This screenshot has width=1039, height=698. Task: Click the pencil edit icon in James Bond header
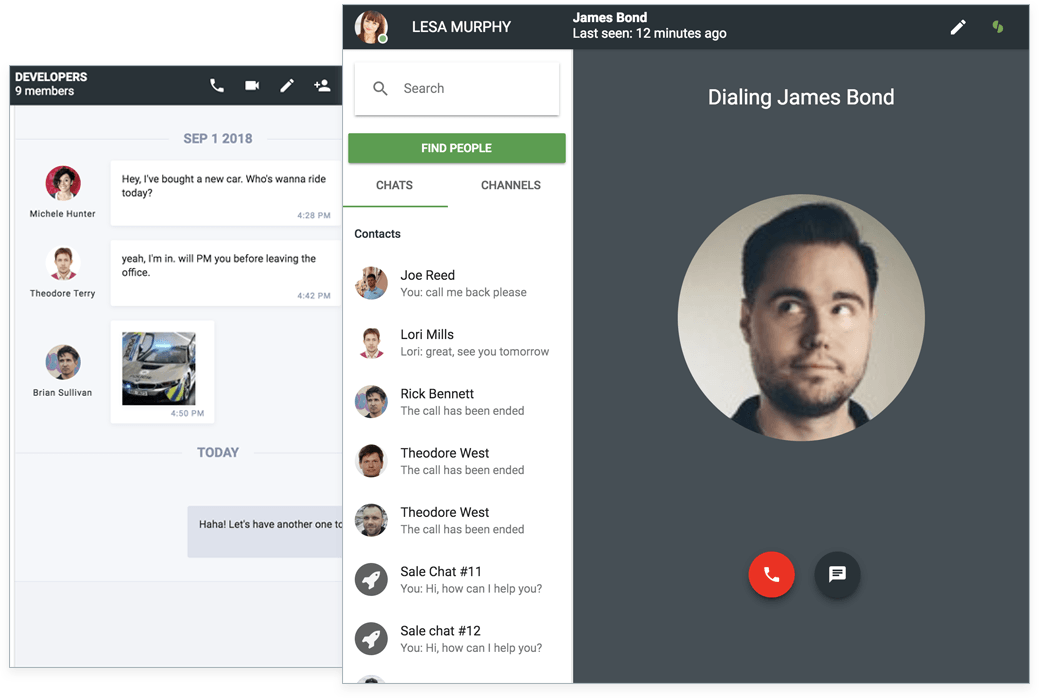point(958,27)
